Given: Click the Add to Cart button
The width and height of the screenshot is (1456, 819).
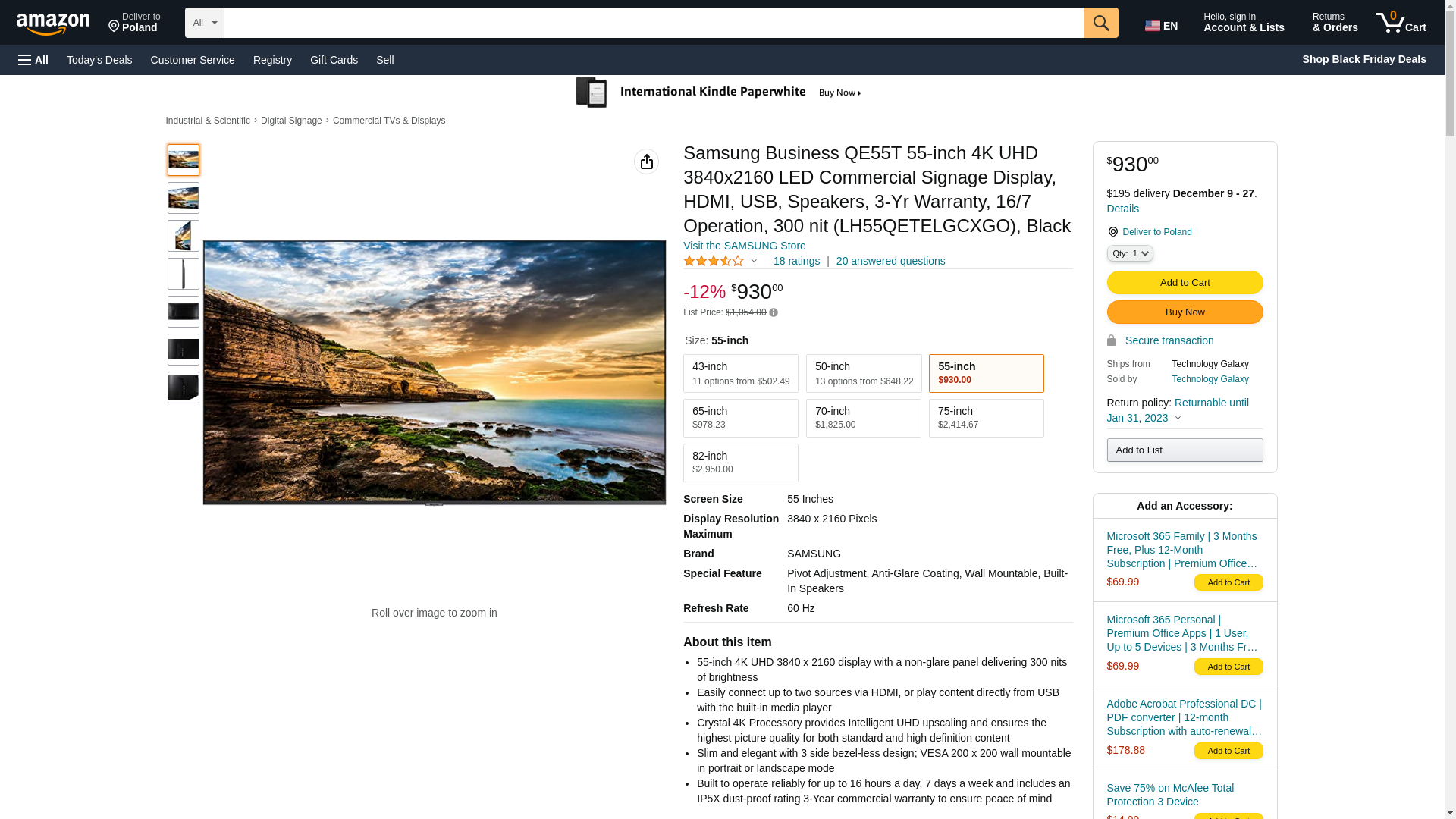Looking at the screenshot, I should [x=1185, y=282].
